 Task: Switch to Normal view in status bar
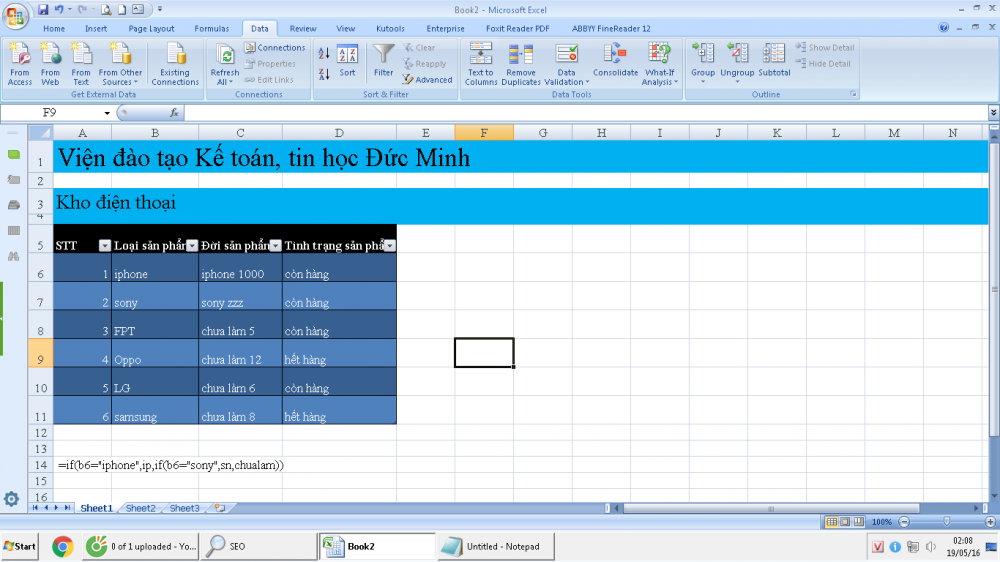(x=832, y=522)
